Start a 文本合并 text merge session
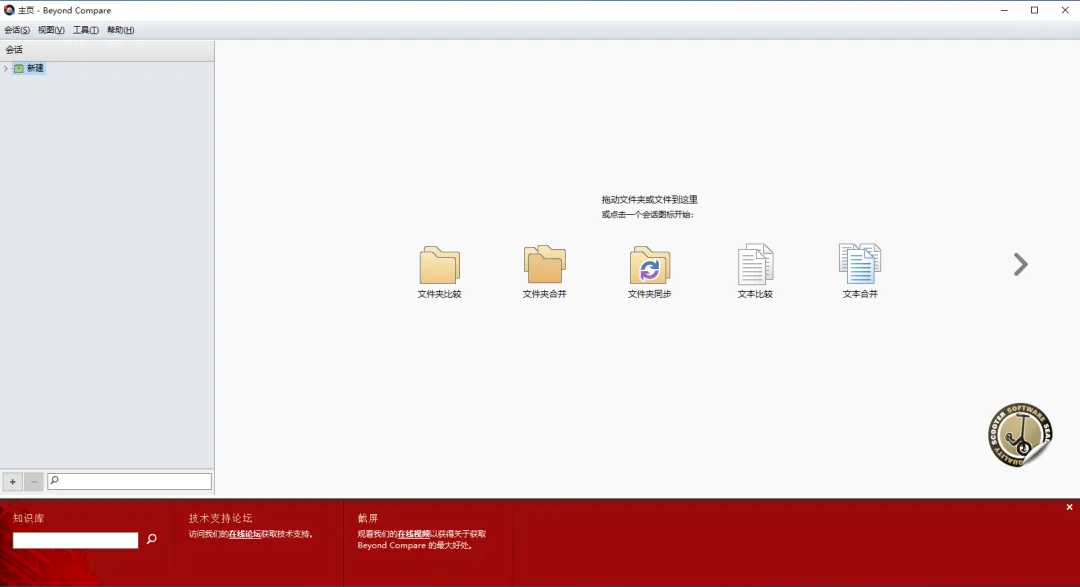This screenshot has width=1080, height=587. click(860, 271)
